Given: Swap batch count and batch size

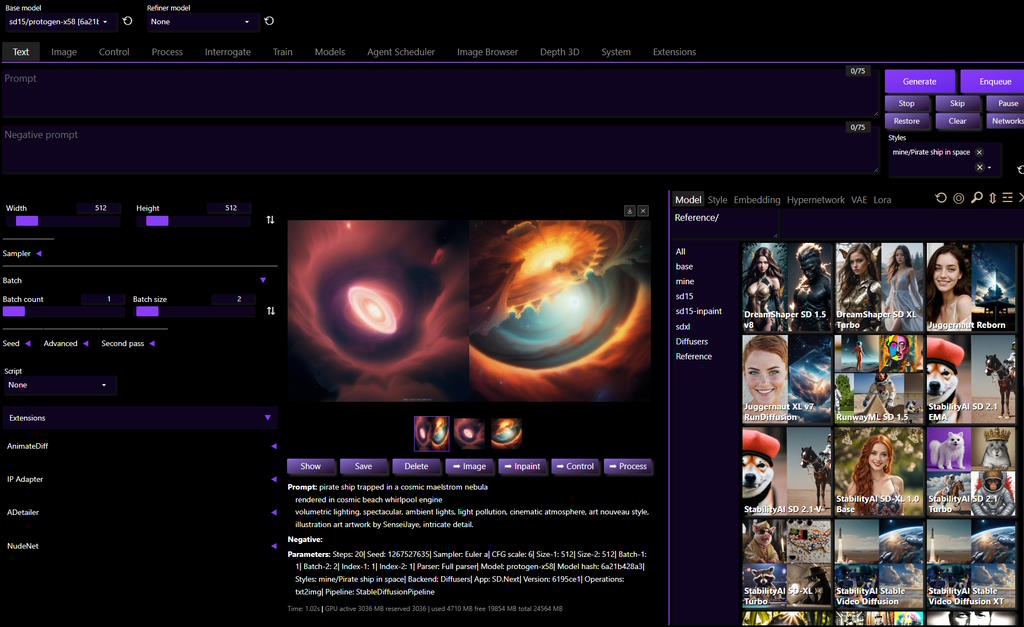Looking at the screenshot, I should (270, 311).
